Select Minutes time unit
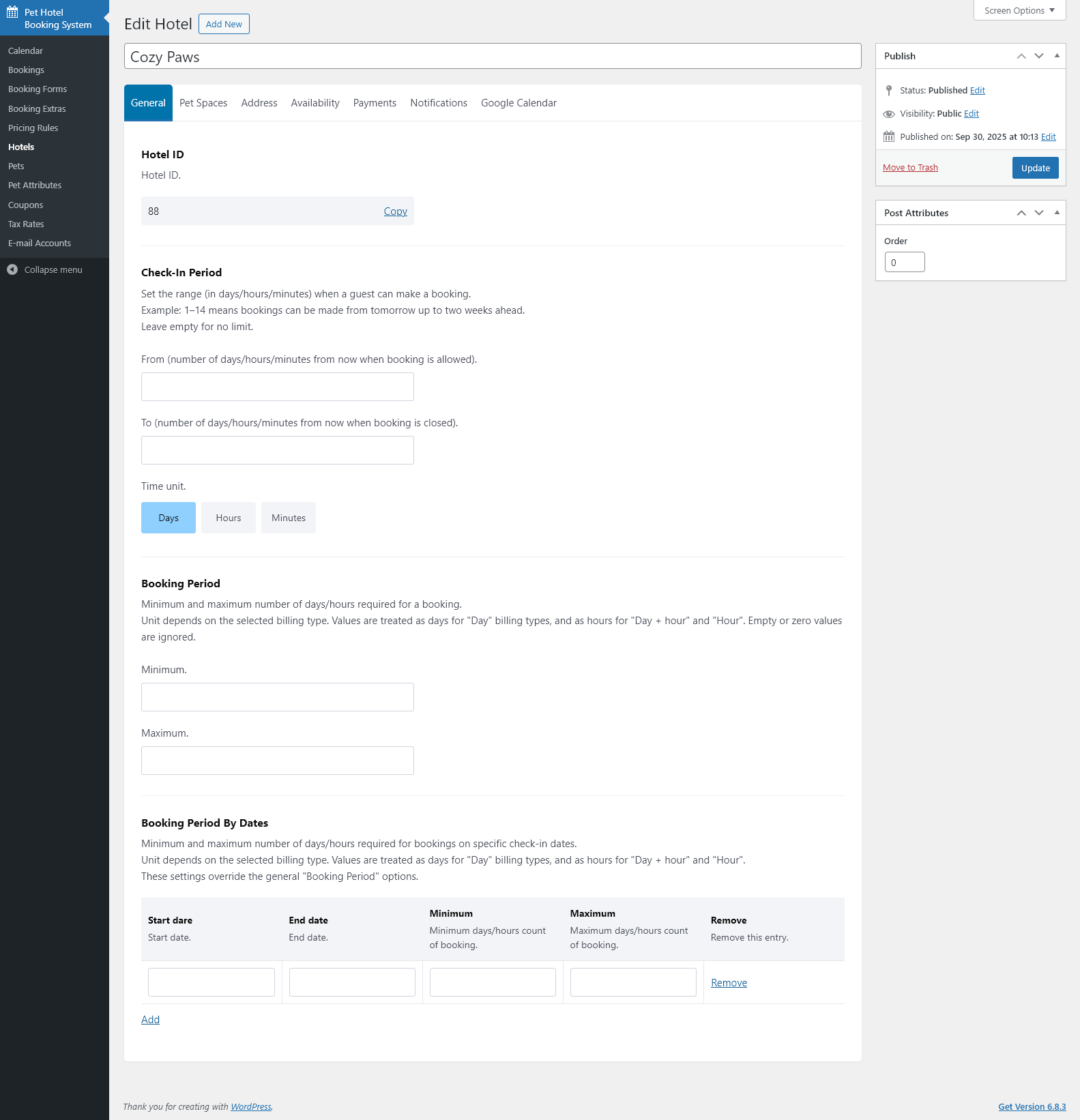Image resolution: width=1080 pixels, height=1120 pixels. [x=289, y=518]
